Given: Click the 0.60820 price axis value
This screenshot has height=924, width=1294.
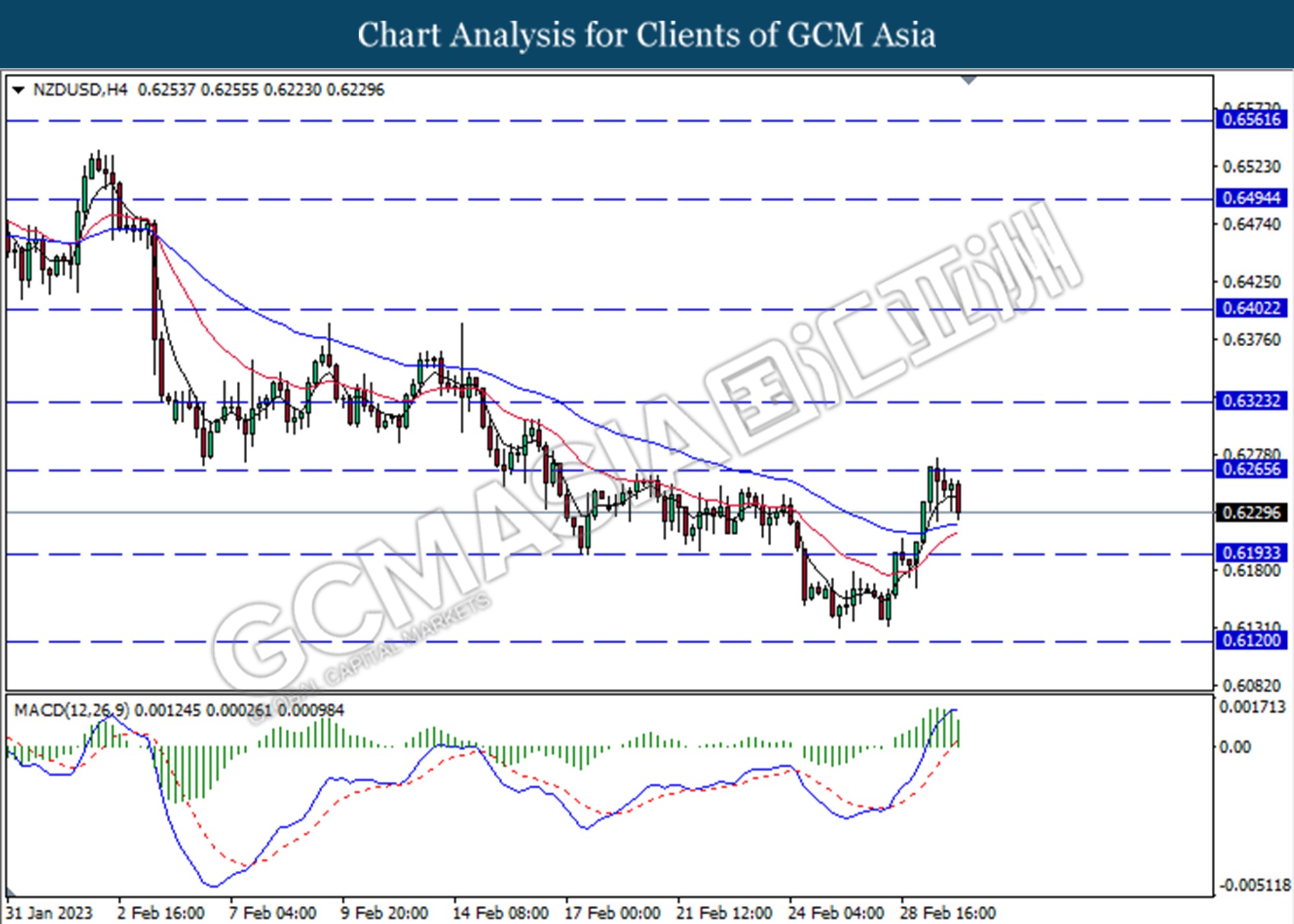Looking at the screenshot, I should coord(1251,686).
